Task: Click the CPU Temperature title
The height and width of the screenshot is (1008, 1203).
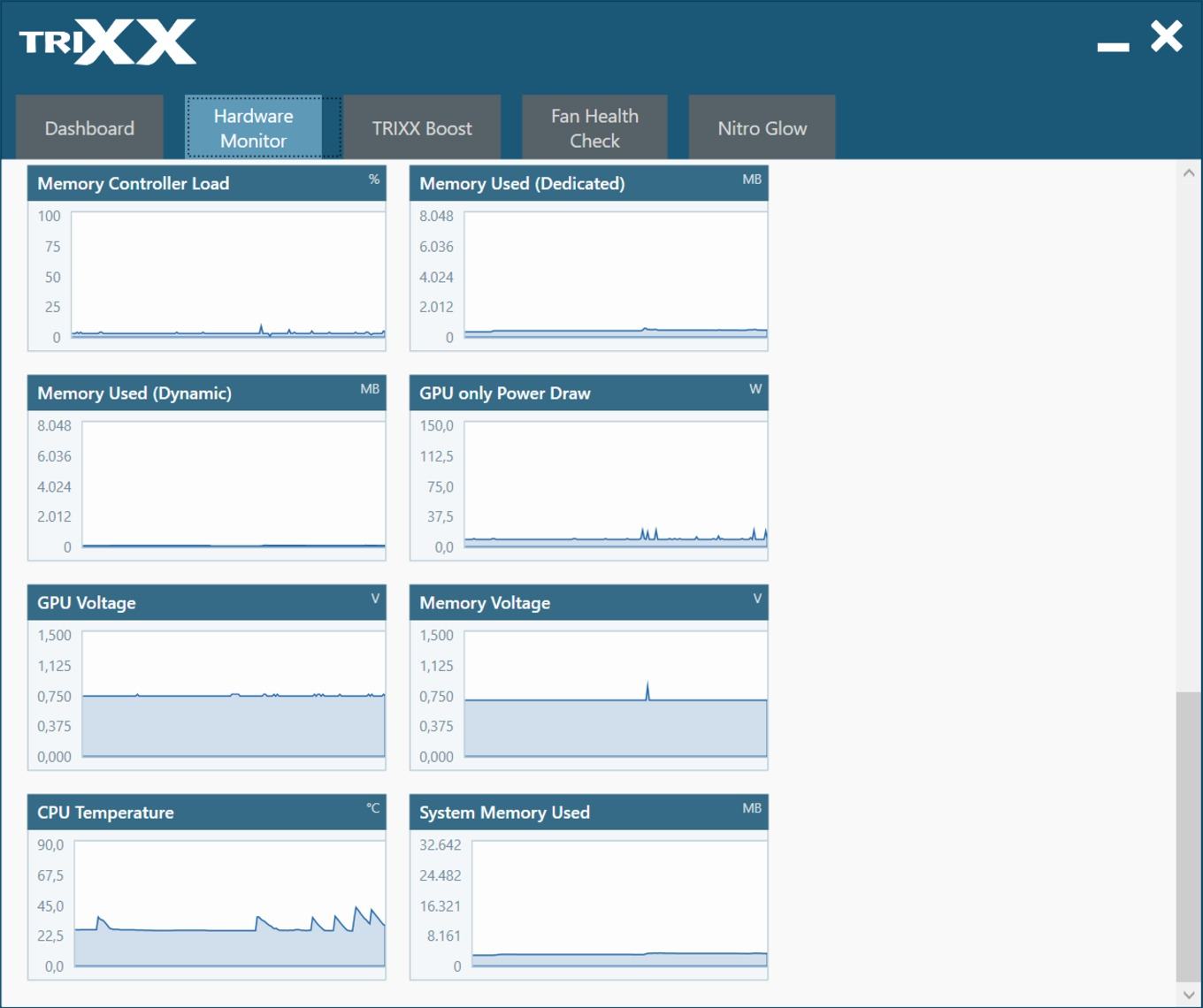Action: click(x=105, y=813)
